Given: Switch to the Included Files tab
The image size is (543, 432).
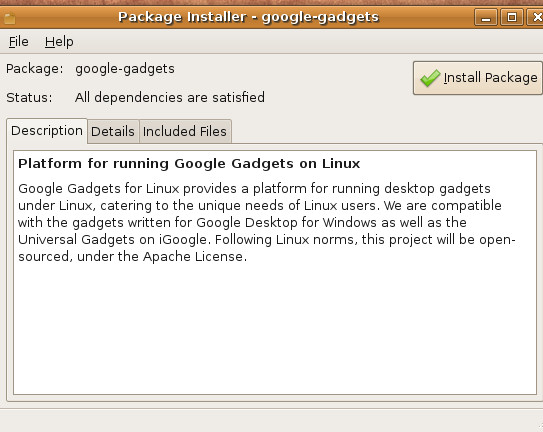Looking at the screenshot, I should [x=185, y=131].
